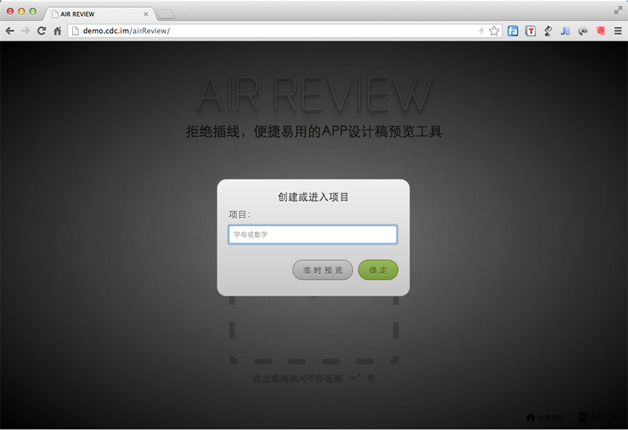Open the blue 'J' extension icon
The width and height of the screenshot is (628, 430).
click(x=565, y=31)
